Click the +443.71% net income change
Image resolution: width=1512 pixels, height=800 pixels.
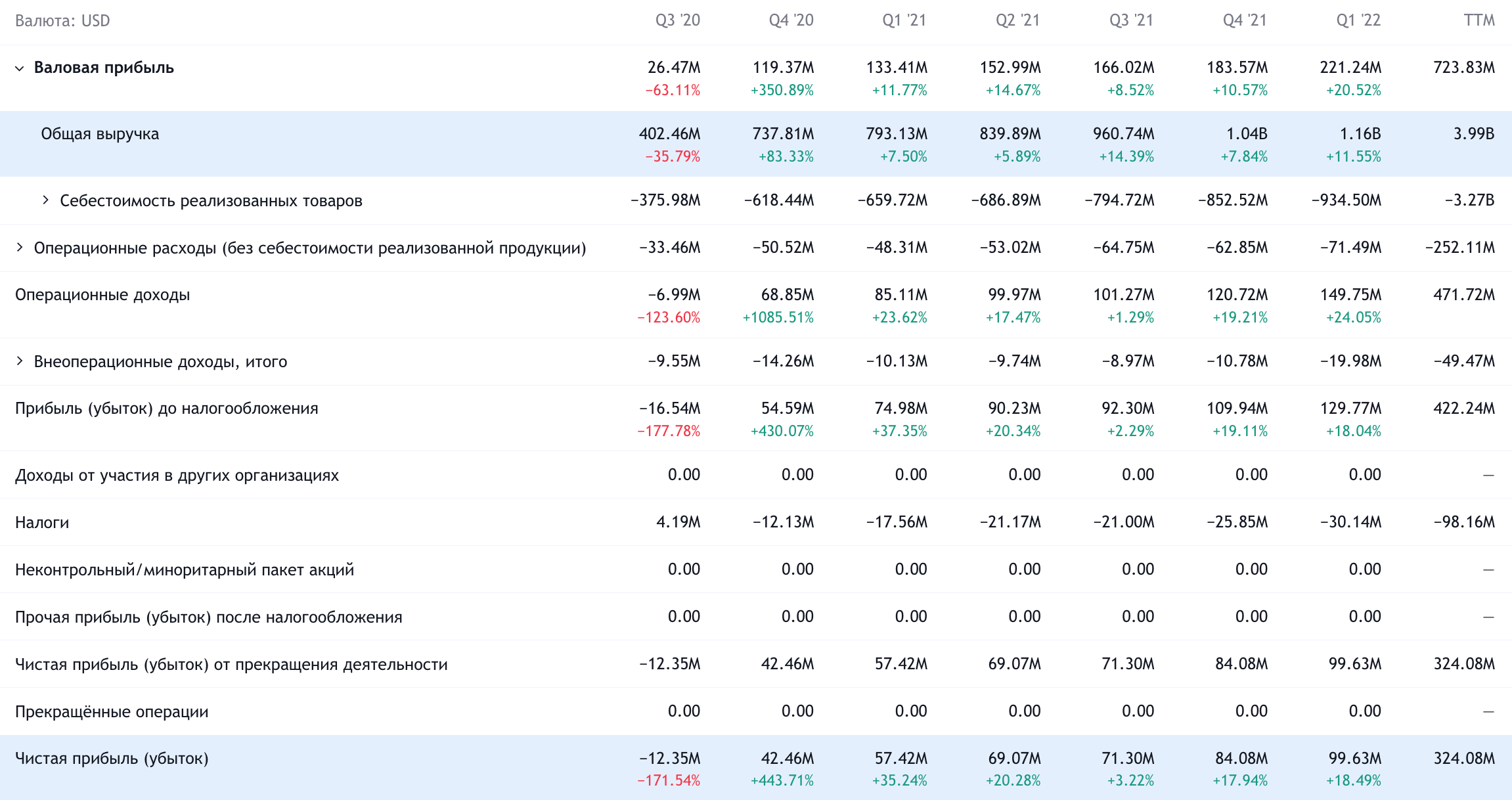(x=782, y=781)
